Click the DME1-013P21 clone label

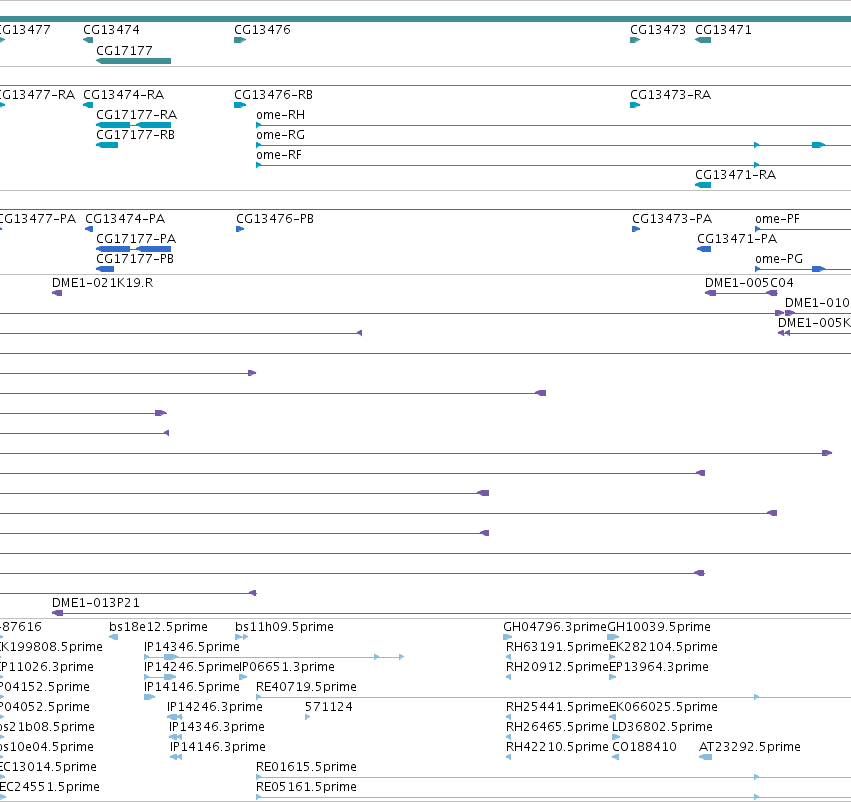[96, 603]
